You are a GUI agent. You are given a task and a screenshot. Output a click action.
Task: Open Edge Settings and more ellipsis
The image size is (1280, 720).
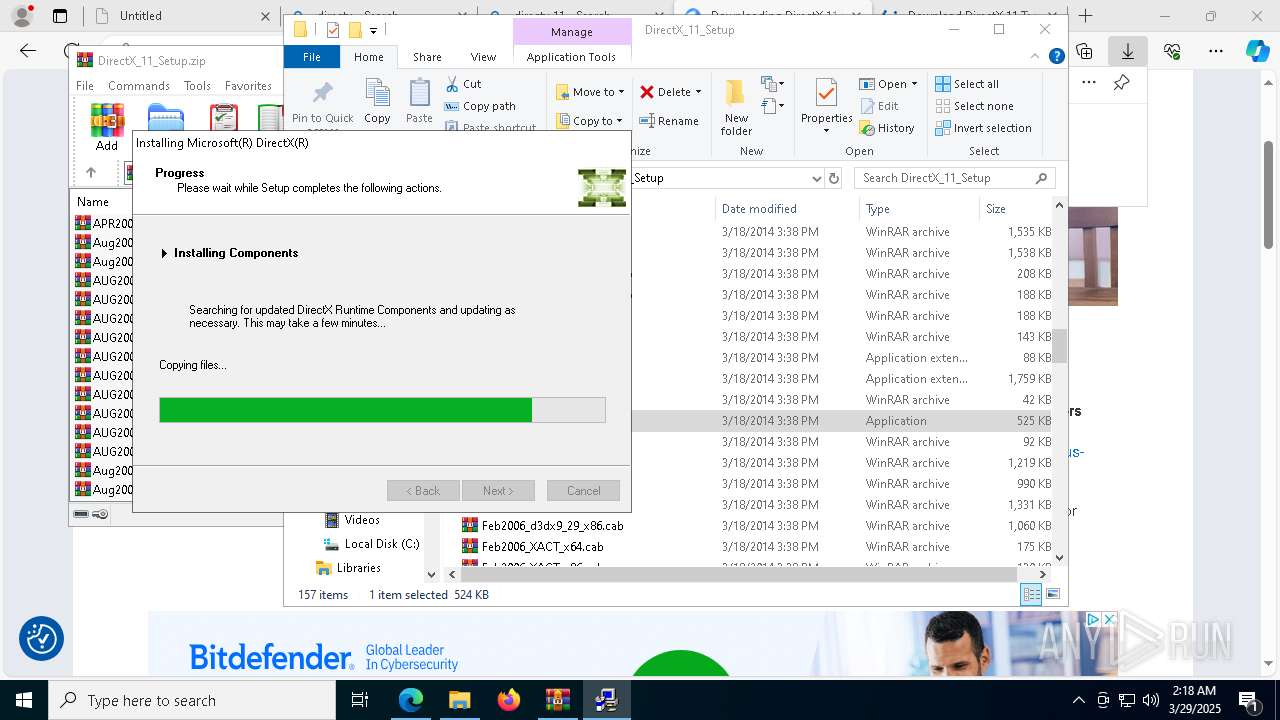pyautogui.click(x=1216, y=51)
